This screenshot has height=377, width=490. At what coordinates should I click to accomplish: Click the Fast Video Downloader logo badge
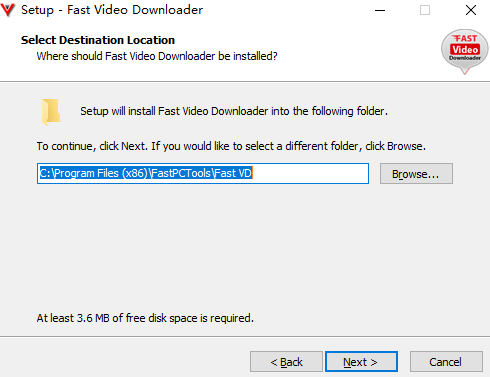(x=465, y=51)
